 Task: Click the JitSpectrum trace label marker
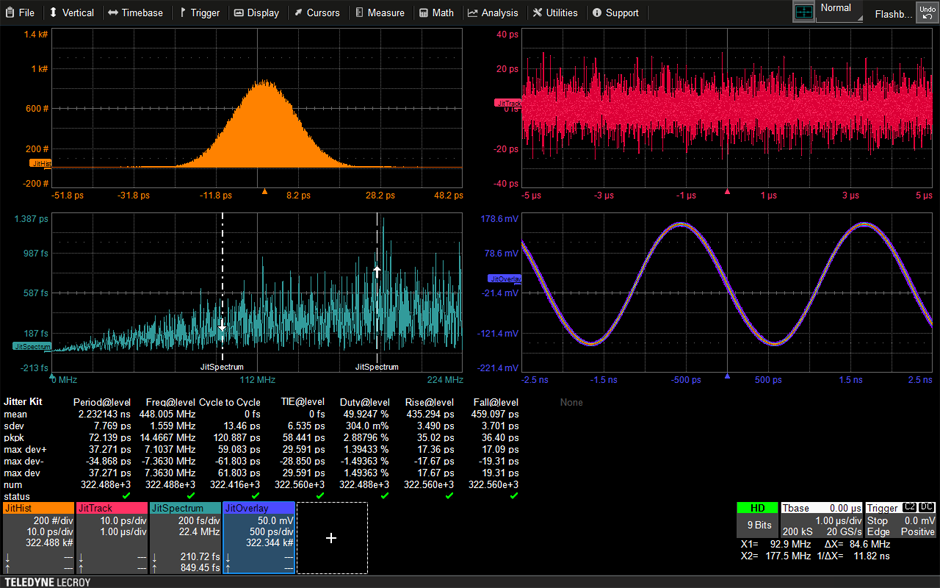click(x=32, y=346)
